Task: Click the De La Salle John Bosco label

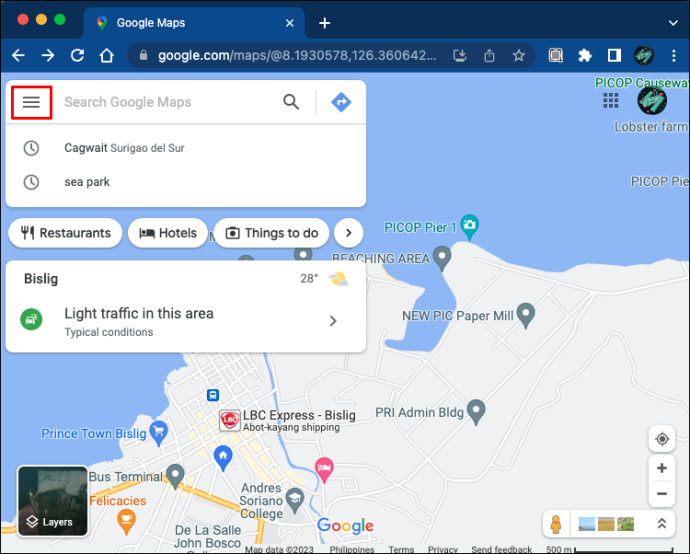Action: pos(208,537)
